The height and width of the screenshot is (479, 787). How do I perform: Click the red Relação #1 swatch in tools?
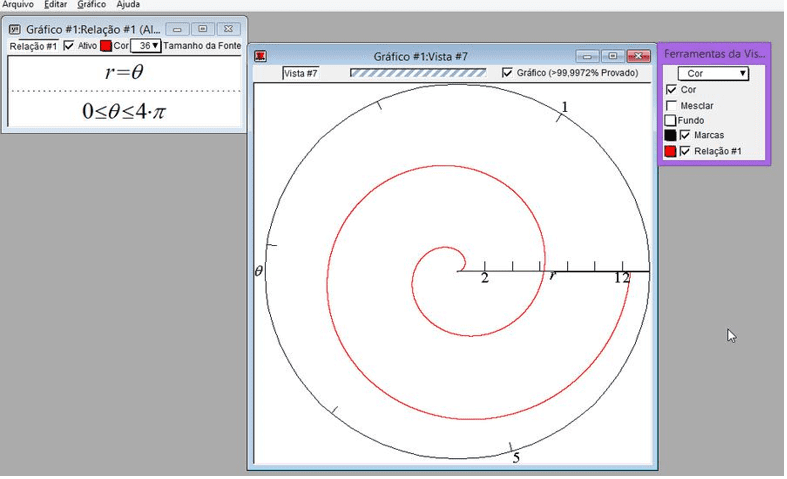(670, 151)
